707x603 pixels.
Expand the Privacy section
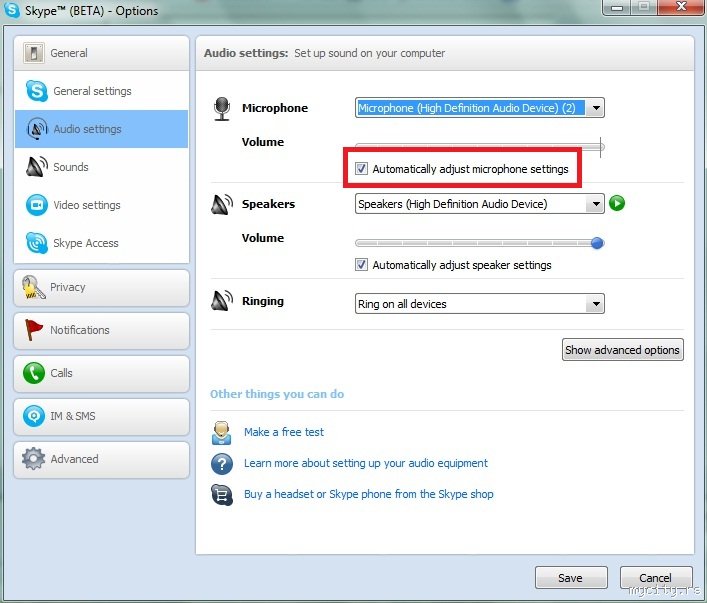101,288
